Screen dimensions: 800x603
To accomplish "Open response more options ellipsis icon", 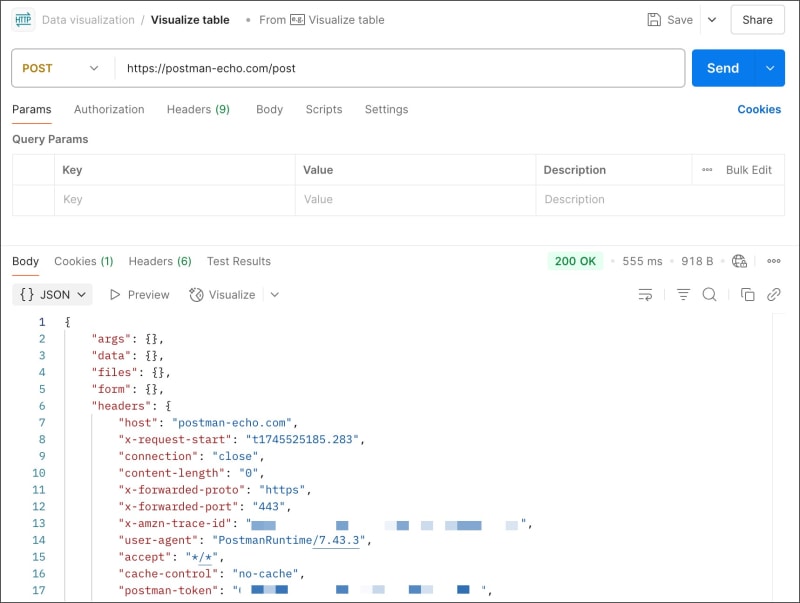I will point(773,261).
